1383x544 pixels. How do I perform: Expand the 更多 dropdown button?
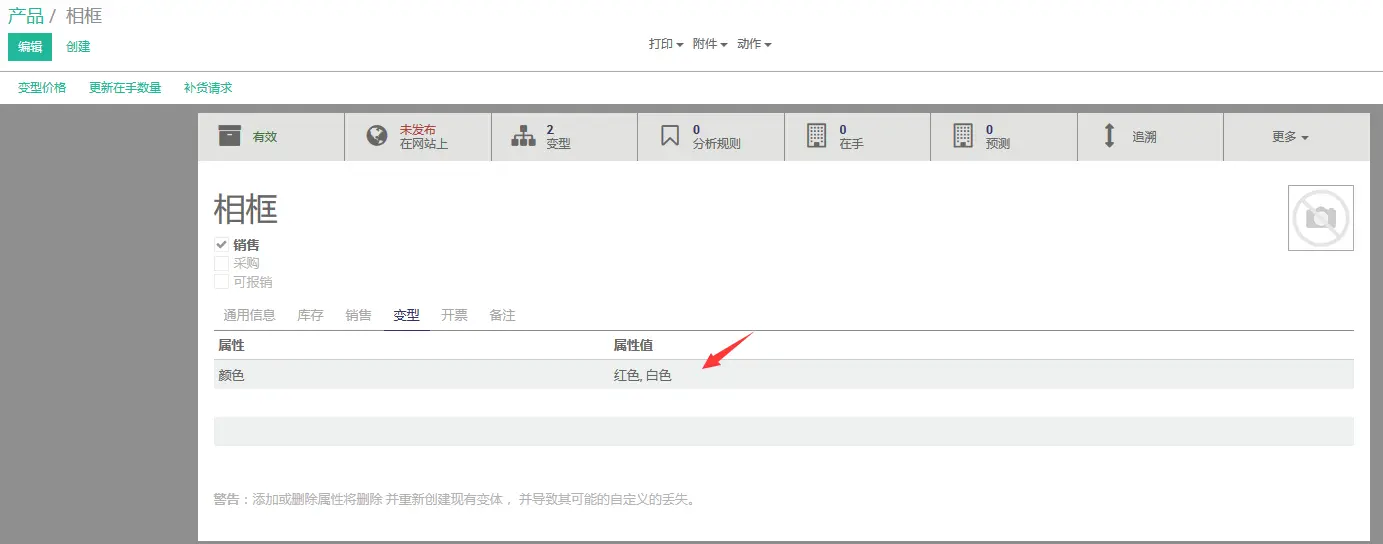(x=1290, y=137)
